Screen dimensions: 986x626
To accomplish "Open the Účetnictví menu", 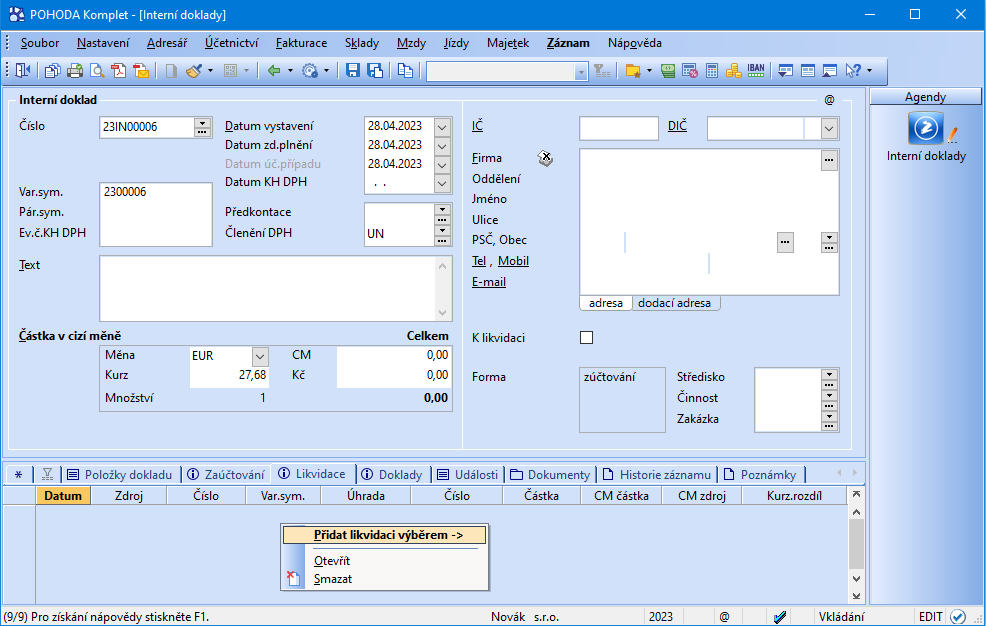I will tap(231, 43).
